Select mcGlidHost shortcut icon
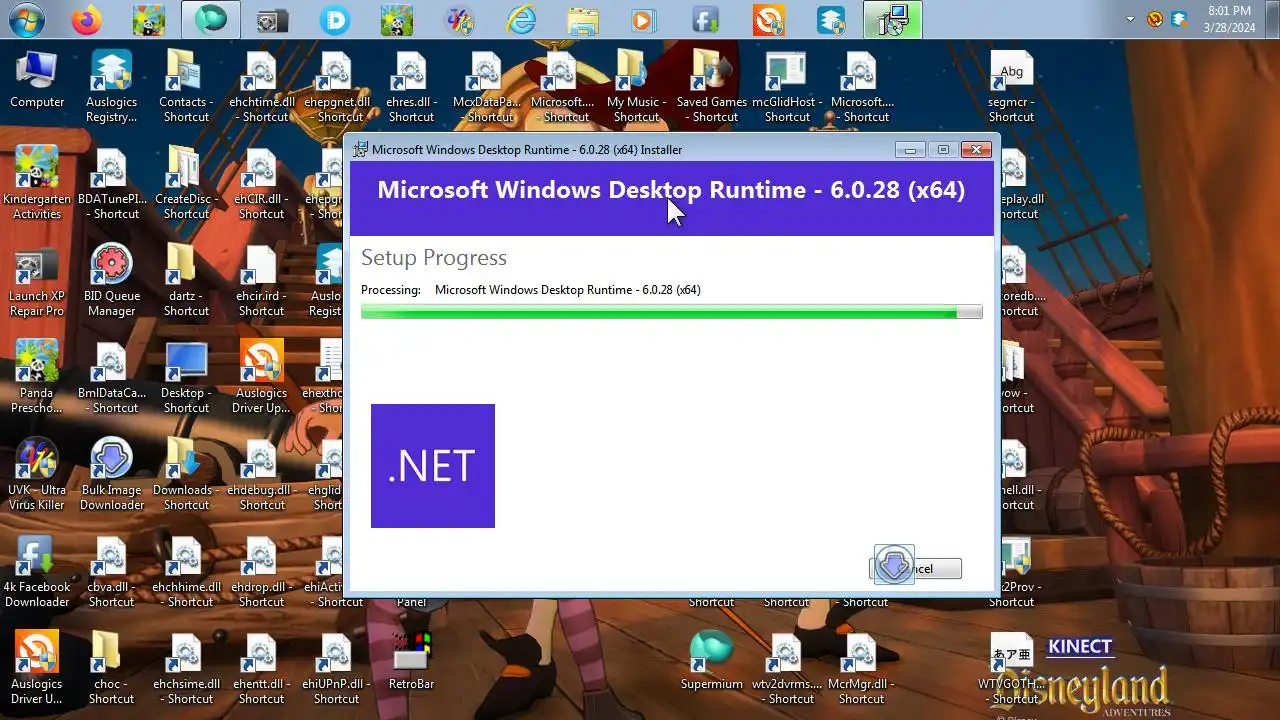 (x=787, y=85)
